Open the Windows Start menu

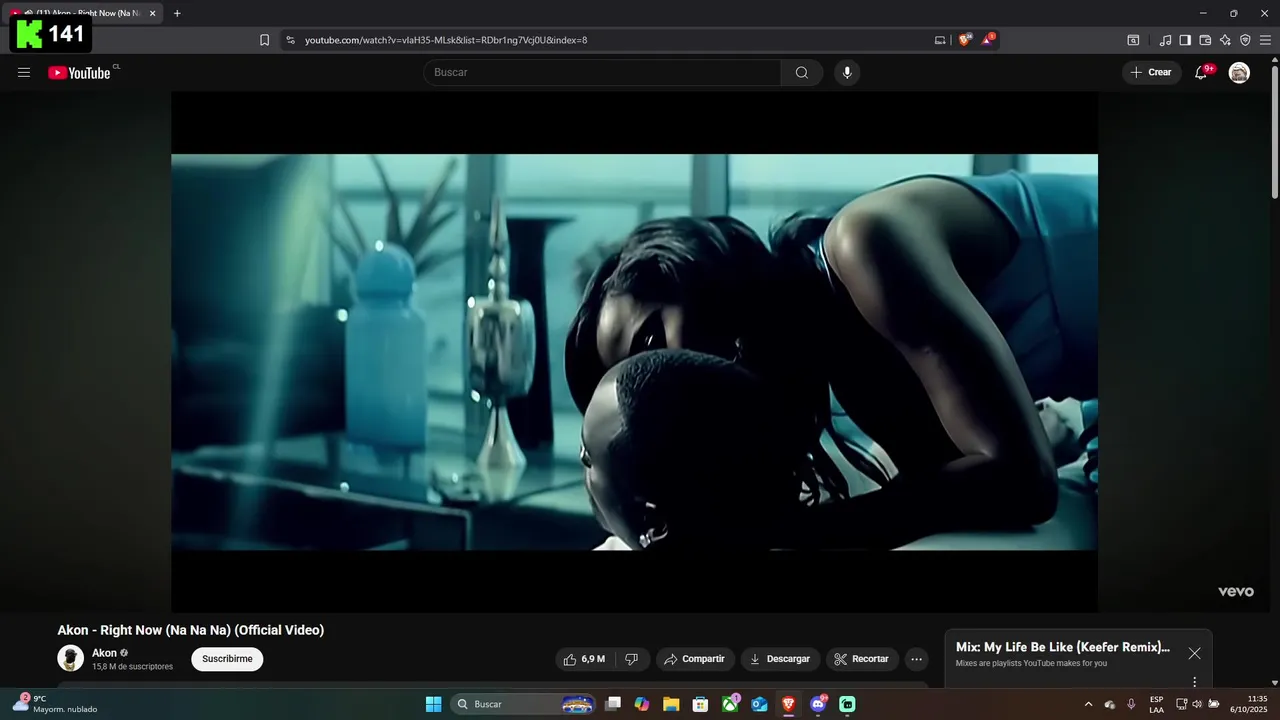click(x=433, y=704)
